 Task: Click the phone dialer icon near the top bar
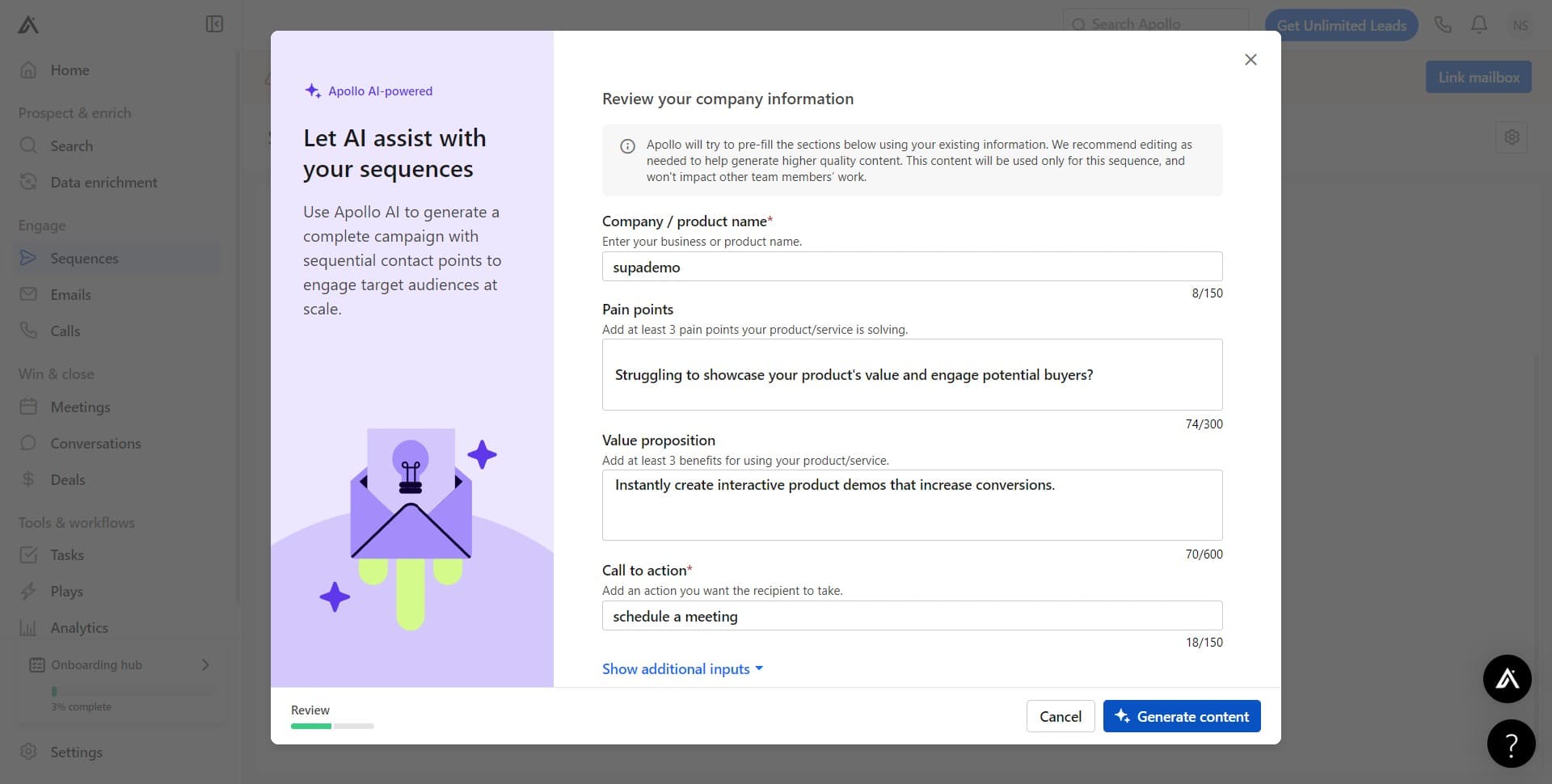click(1443, 25)
